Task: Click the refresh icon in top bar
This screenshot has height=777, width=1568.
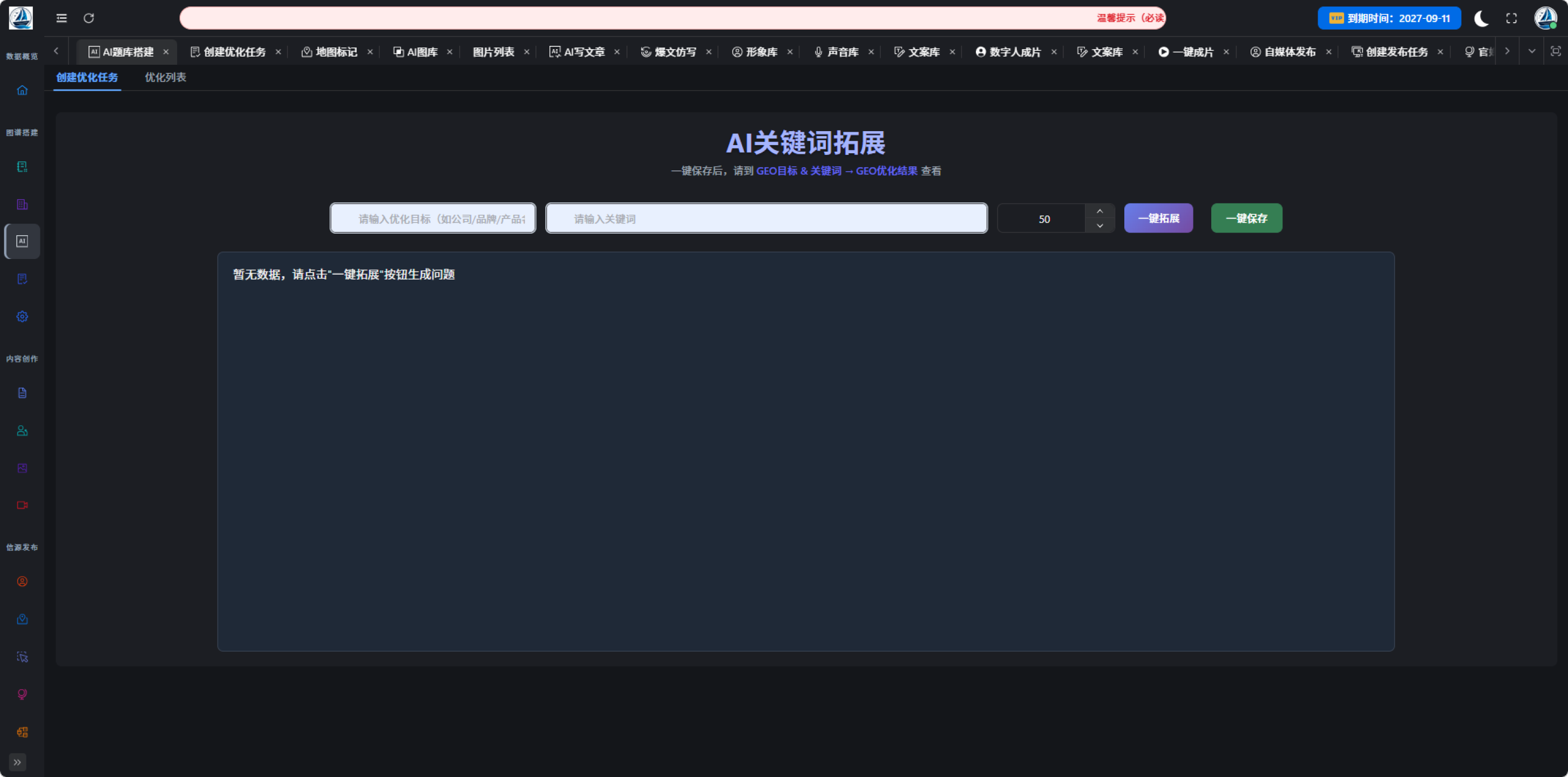Action: pos(89,18)
